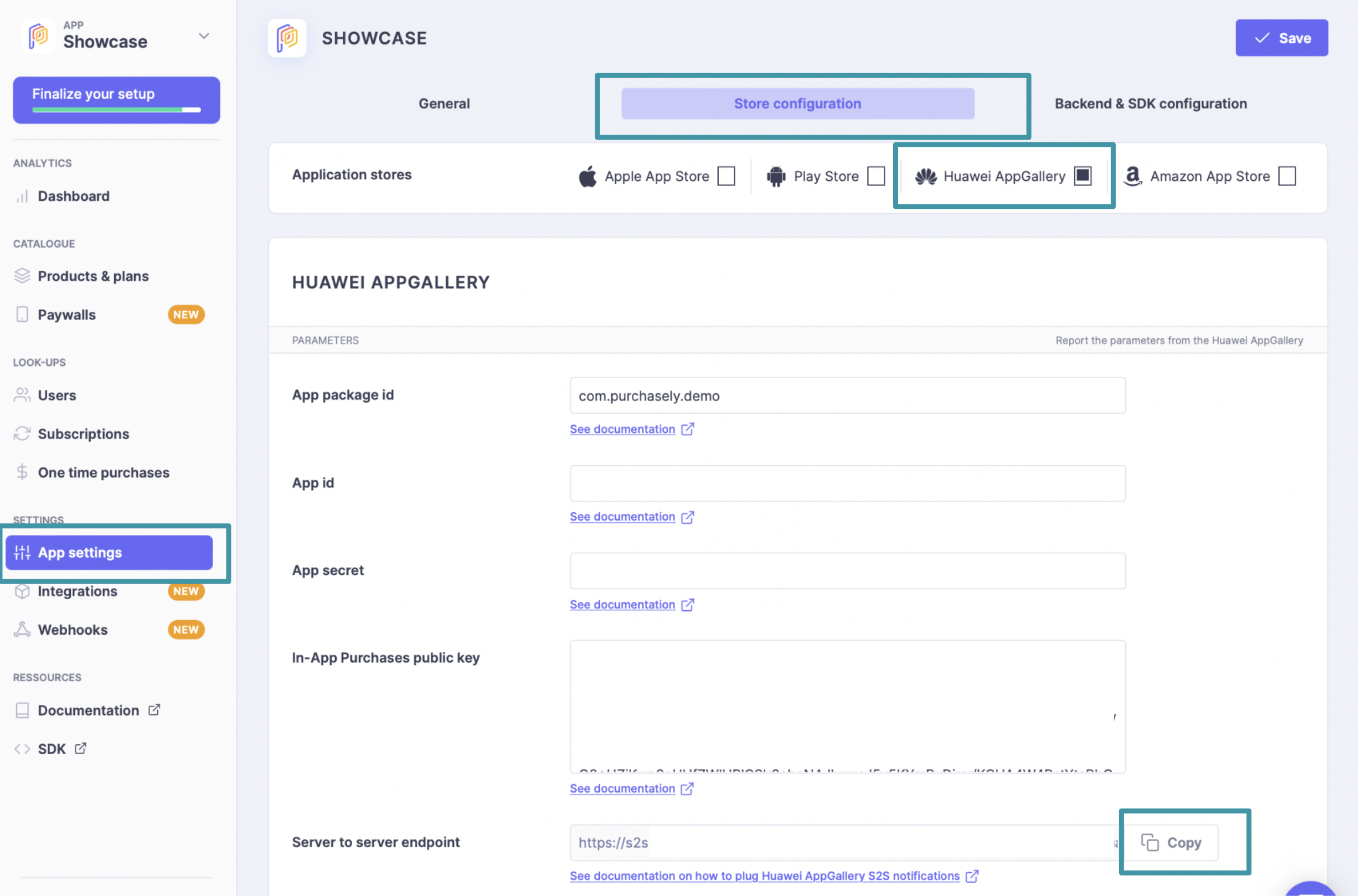Switch to the Store configuration tab
The image size is (1360, 896).
click(799, 104)
